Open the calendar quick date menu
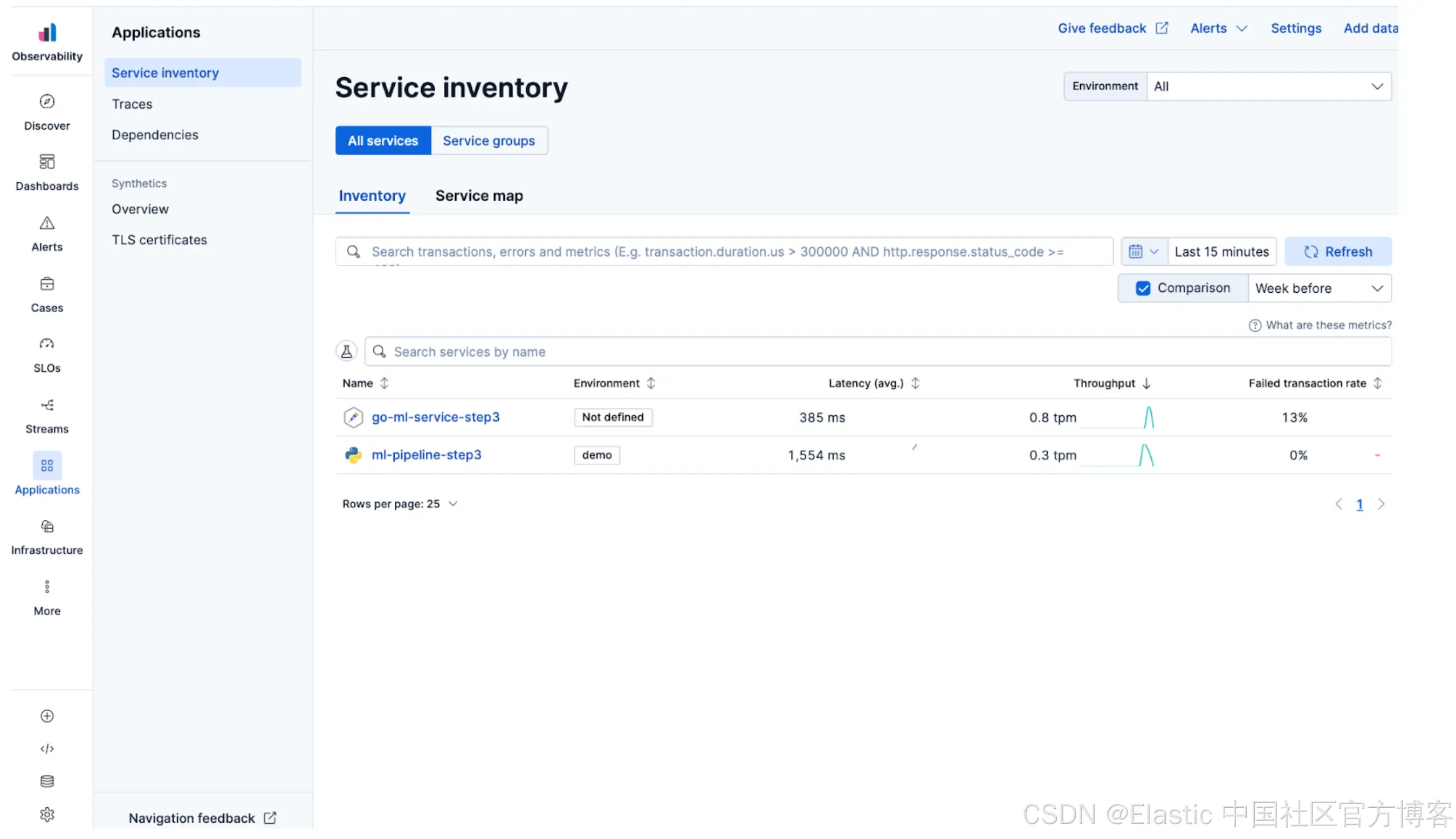 pyautogui.click(x=1143, y=252)
